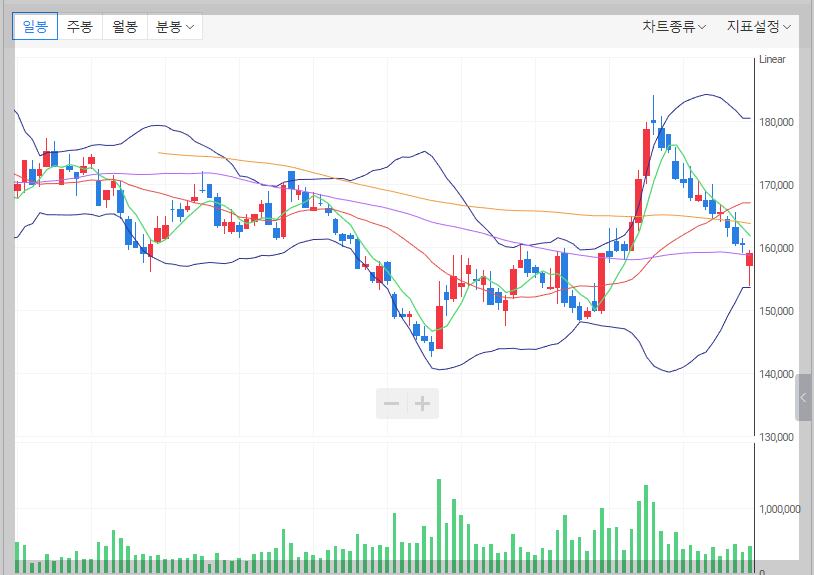Click the 140,000 price axis label
The width and height of the screenshot is (814, 575).
pyautogui.click(x=776, y=374)
